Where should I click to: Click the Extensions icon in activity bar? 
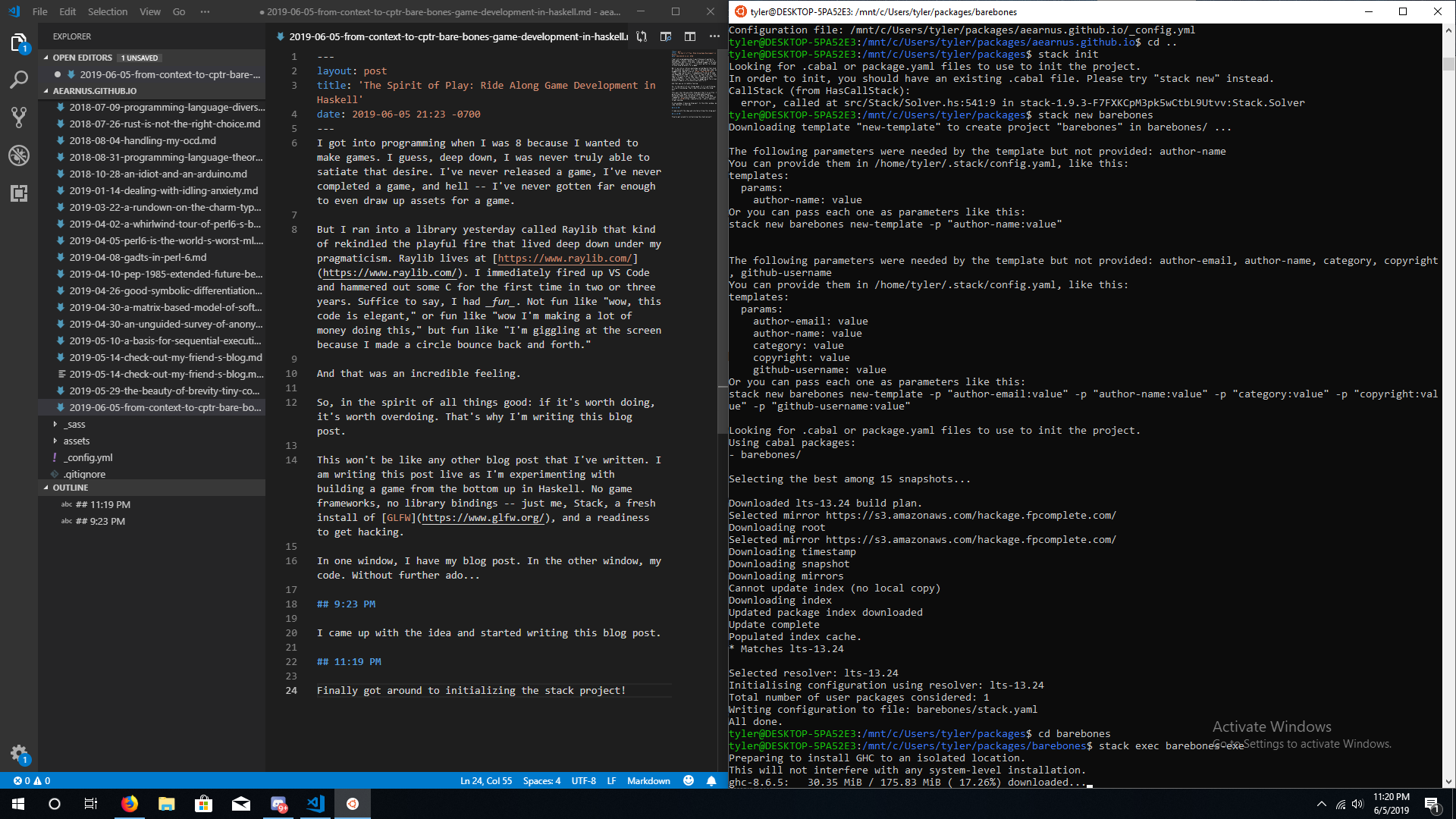click(x=19, y=193)
